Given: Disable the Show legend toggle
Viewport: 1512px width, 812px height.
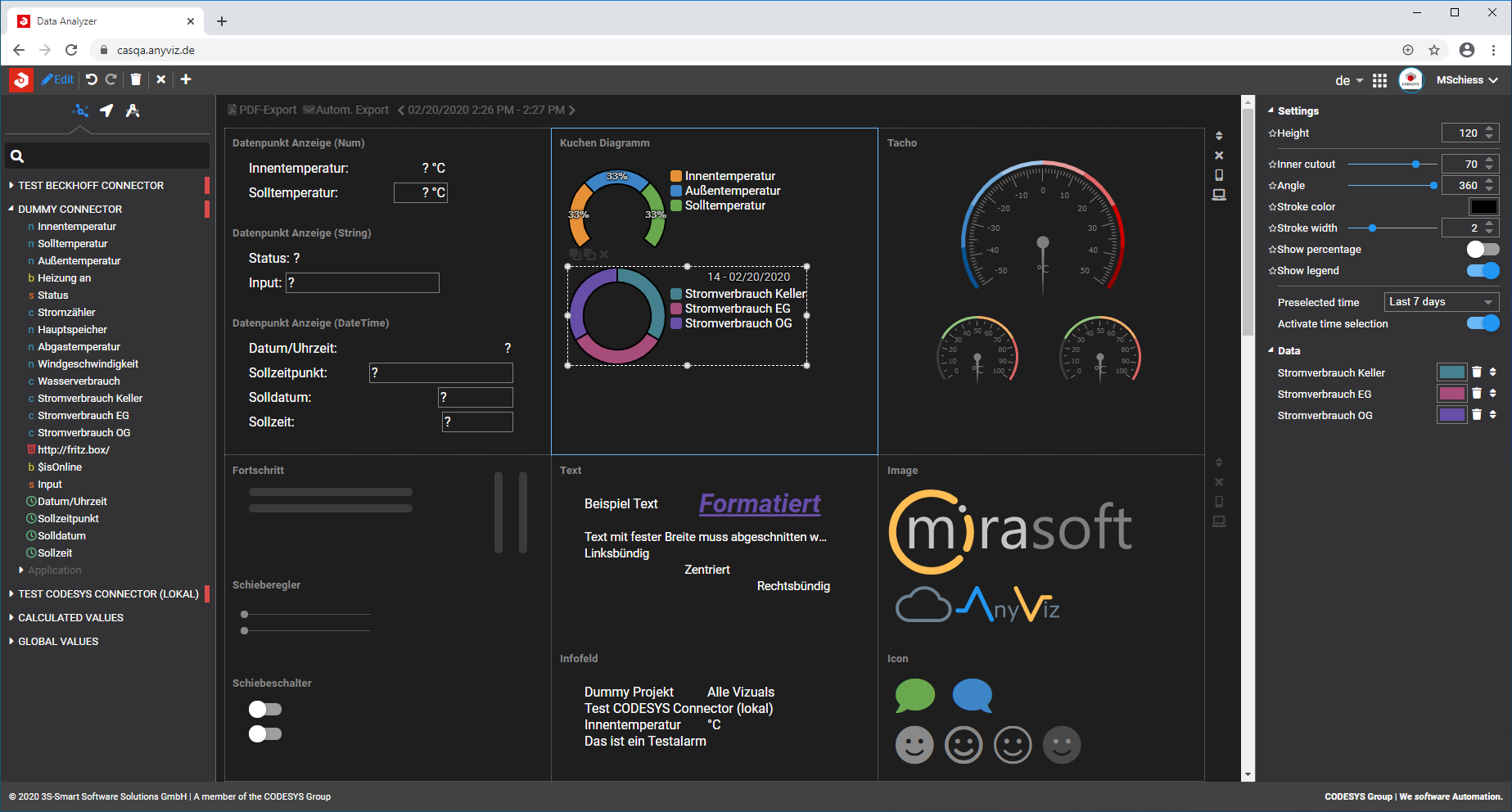Looking at the screenshot, I should (x=1484, y=270).
